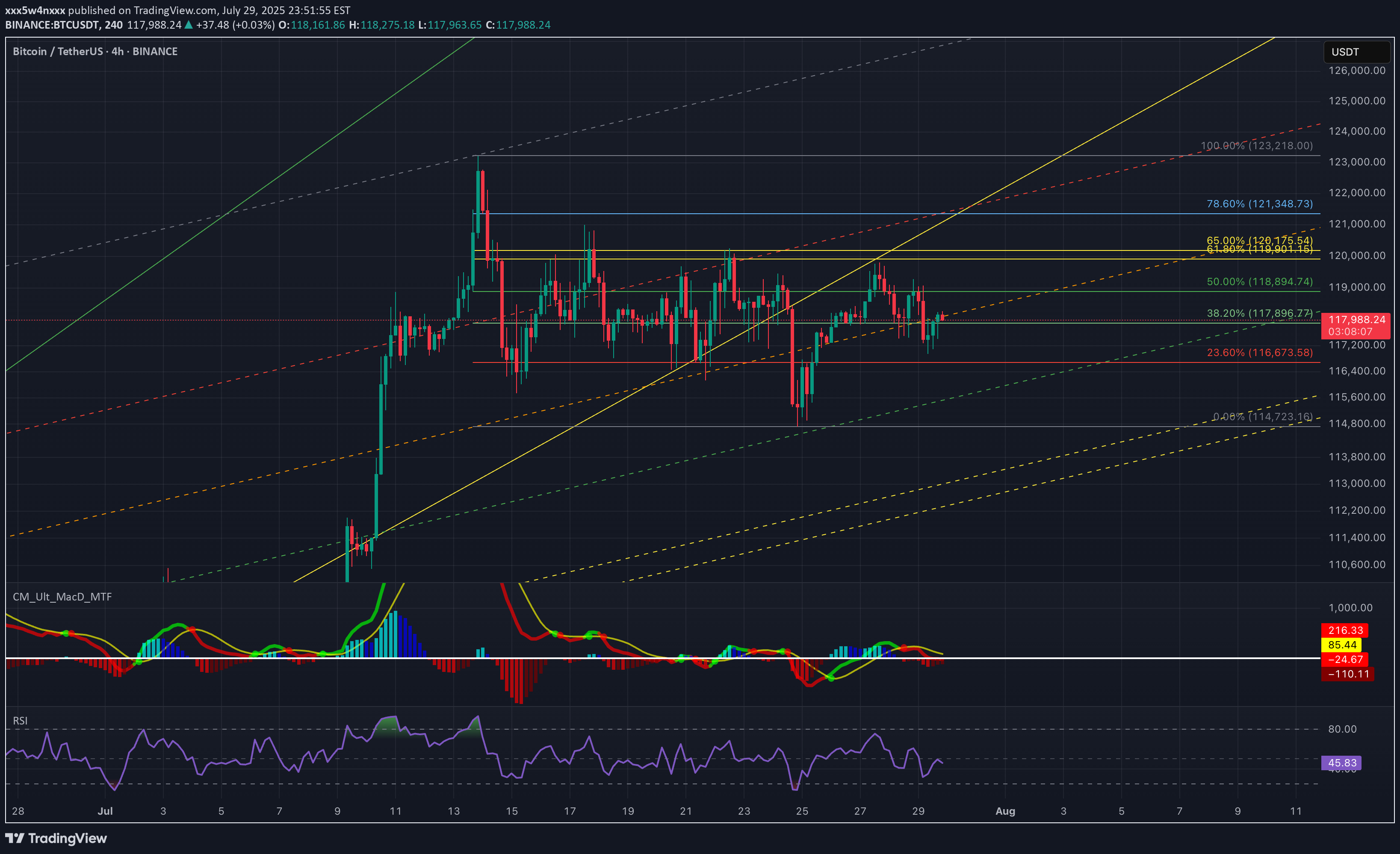This screenshot has height=854, width=1400.
Task: Click the 13 date on time axis
Action: click(453, 811)
